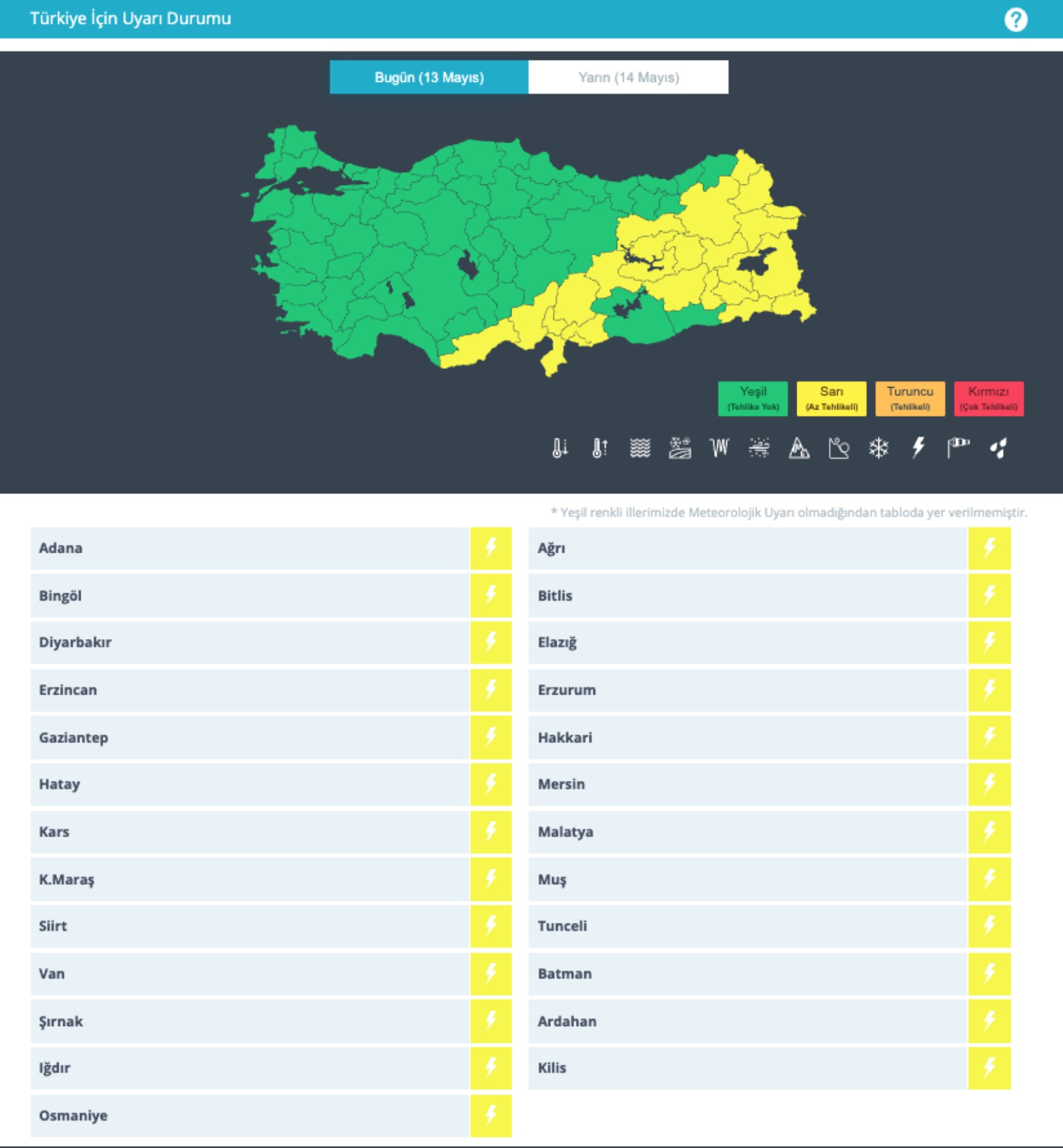1063x1148 pixels.
Task: Select the fog warning icon
Action: click(640, 448)
